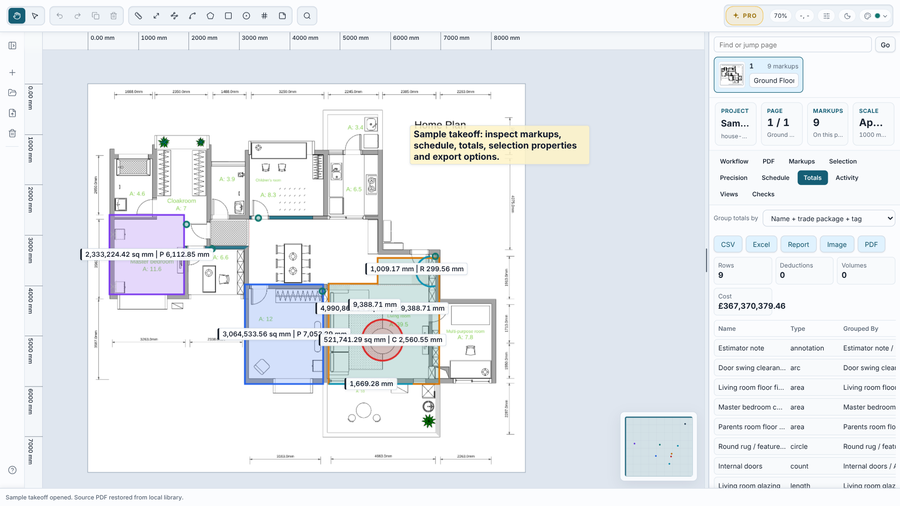
Task: Click the PDF export button
Action: click(871, 244)
